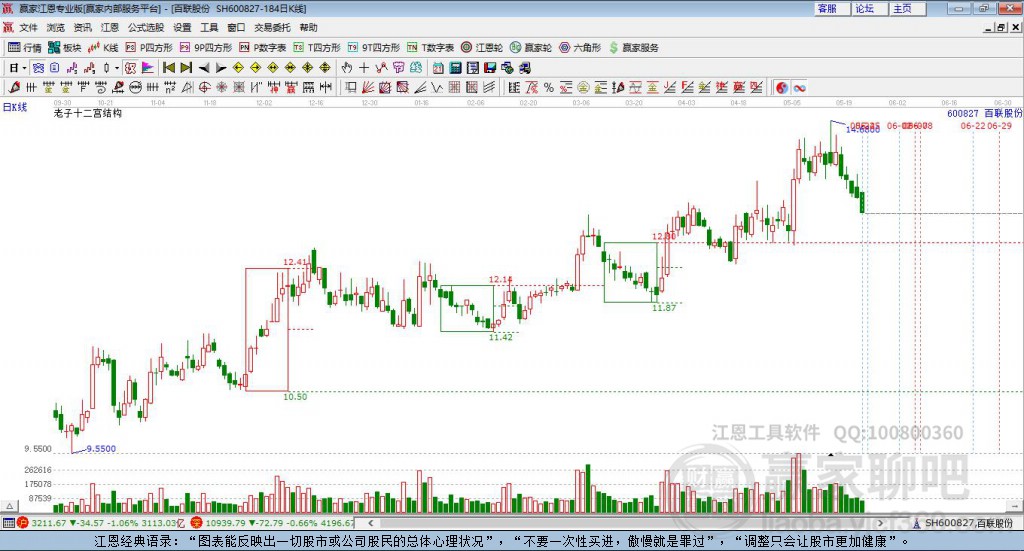Open the 9T四方形 tool
Image resolution: width=1024 pixels, height=551 pixels.
coord(374,48)
